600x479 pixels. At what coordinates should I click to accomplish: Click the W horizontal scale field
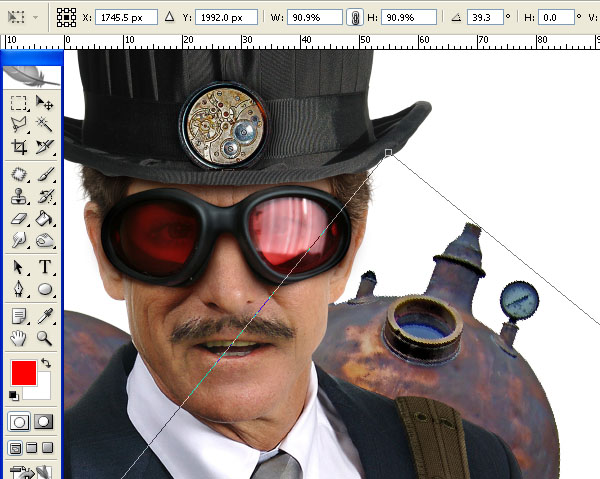pyautogui.click(x=315, y=18)
